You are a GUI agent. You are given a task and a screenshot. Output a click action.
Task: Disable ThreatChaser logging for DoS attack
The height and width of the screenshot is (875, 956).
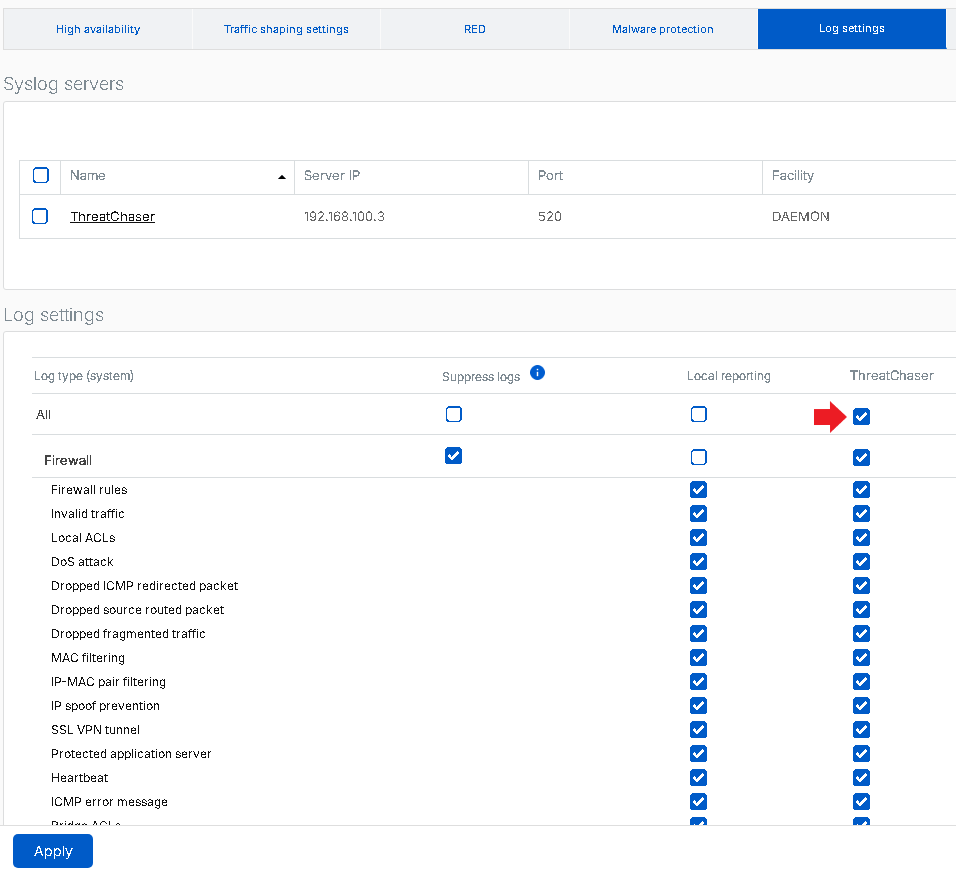pyautogui.click(x=861, y=562)
